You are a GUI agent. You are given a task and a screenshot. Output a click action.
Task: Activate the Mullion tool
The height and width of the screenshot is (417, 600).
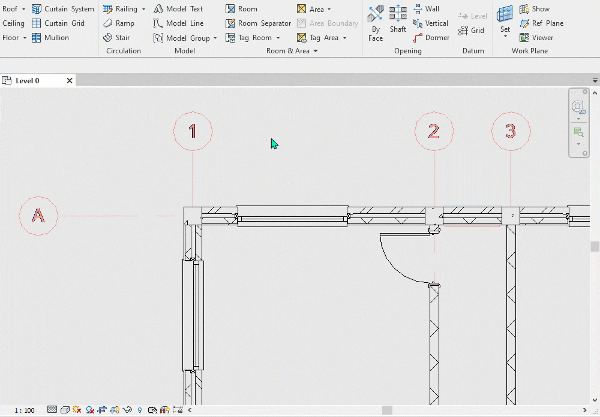[51, 37]
